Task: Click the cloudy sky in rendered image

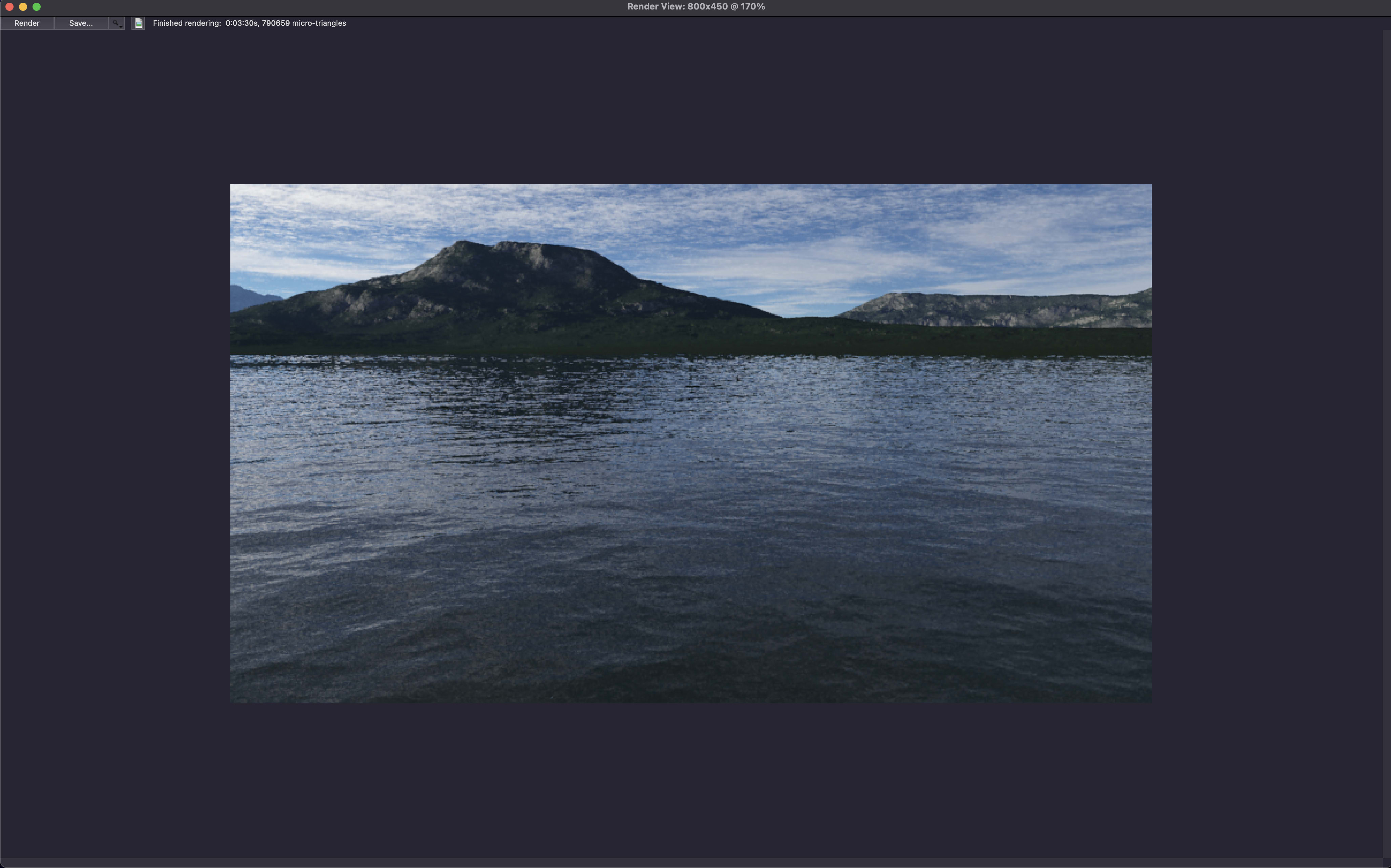Action: (803, 224)
